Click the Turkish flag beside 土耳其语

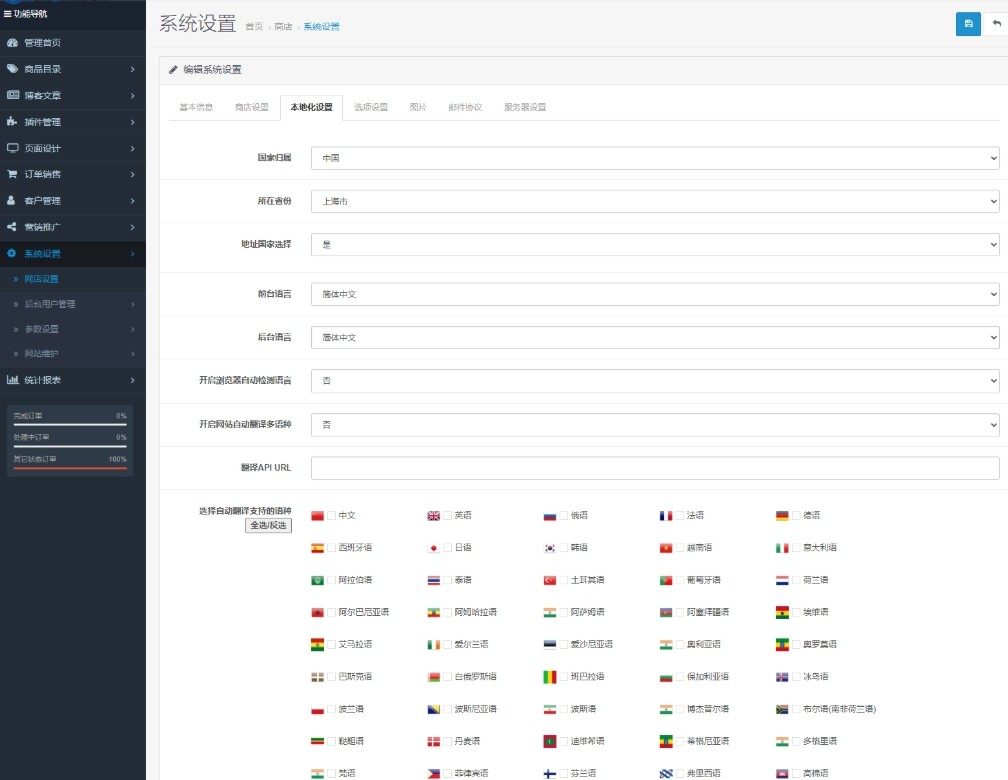click(550, 580)
